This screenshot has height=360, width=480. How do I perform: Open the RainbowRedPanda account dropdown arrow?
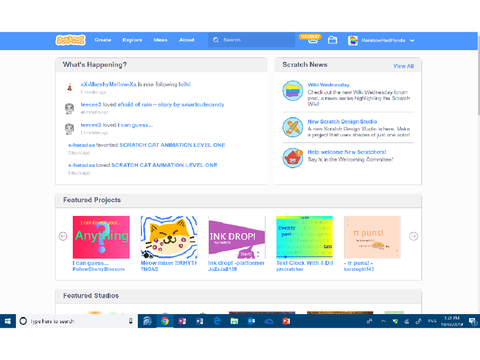pos(412,40)
